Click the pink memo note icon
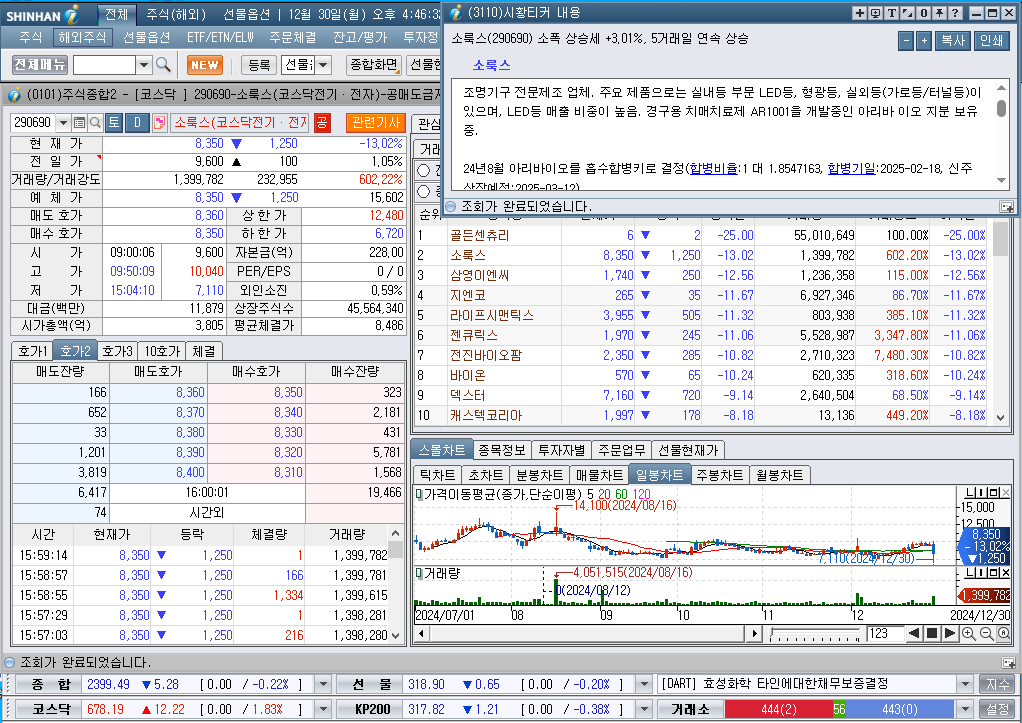This screenshot has height=723, width=1022. click(x=159, y=123)
